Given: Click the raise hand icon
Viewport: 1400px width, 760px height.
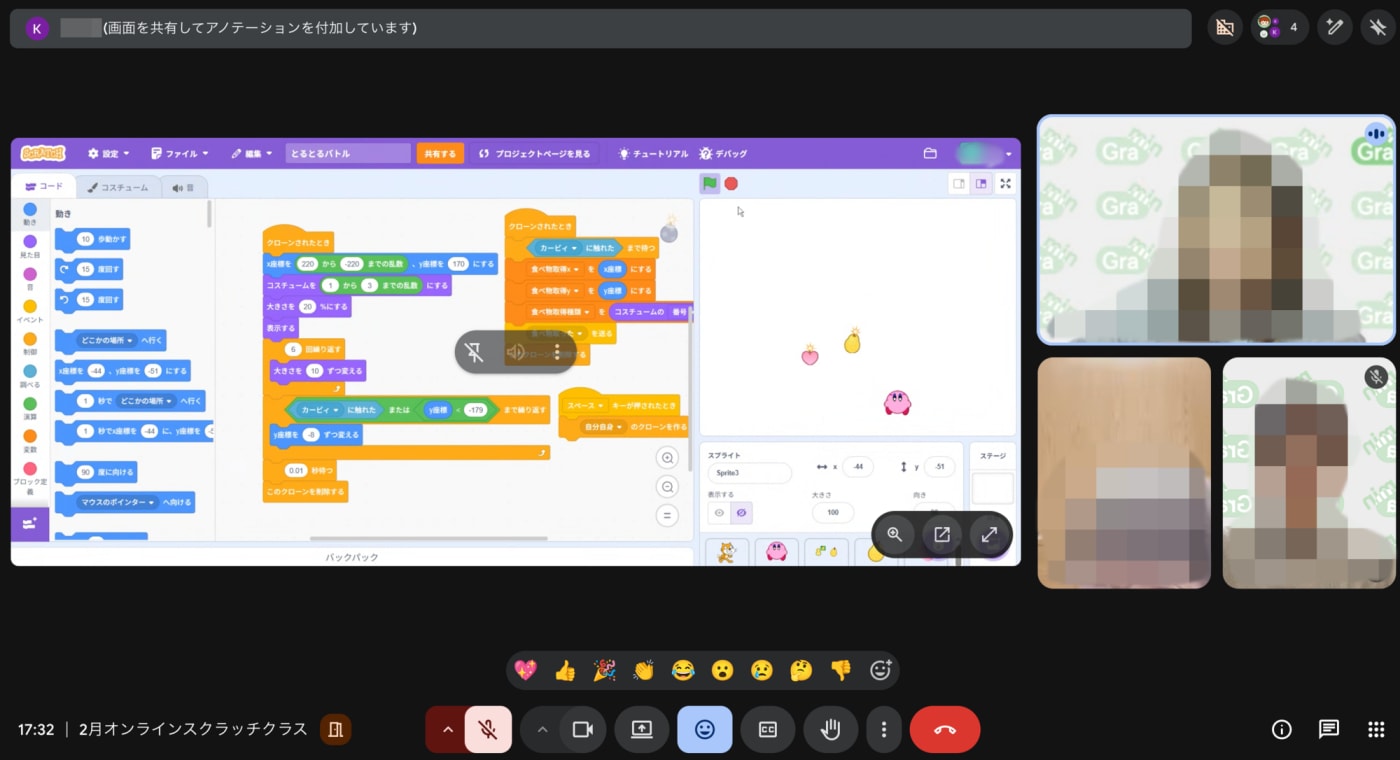Looking at the screenshot, I should 830,729.
